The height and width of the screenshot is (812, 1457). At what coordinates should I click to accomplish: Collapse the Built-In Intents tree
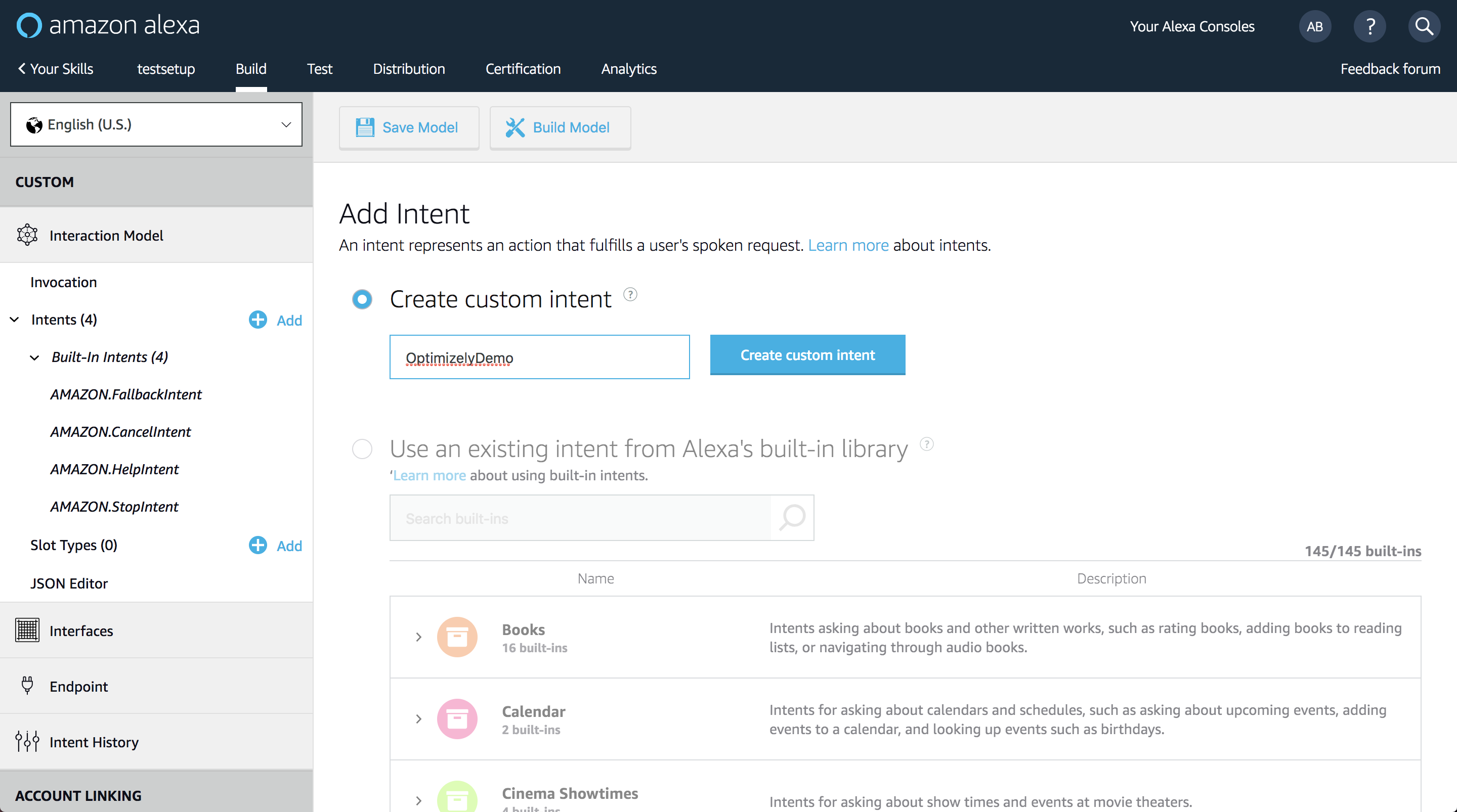[x=34, y=357]
